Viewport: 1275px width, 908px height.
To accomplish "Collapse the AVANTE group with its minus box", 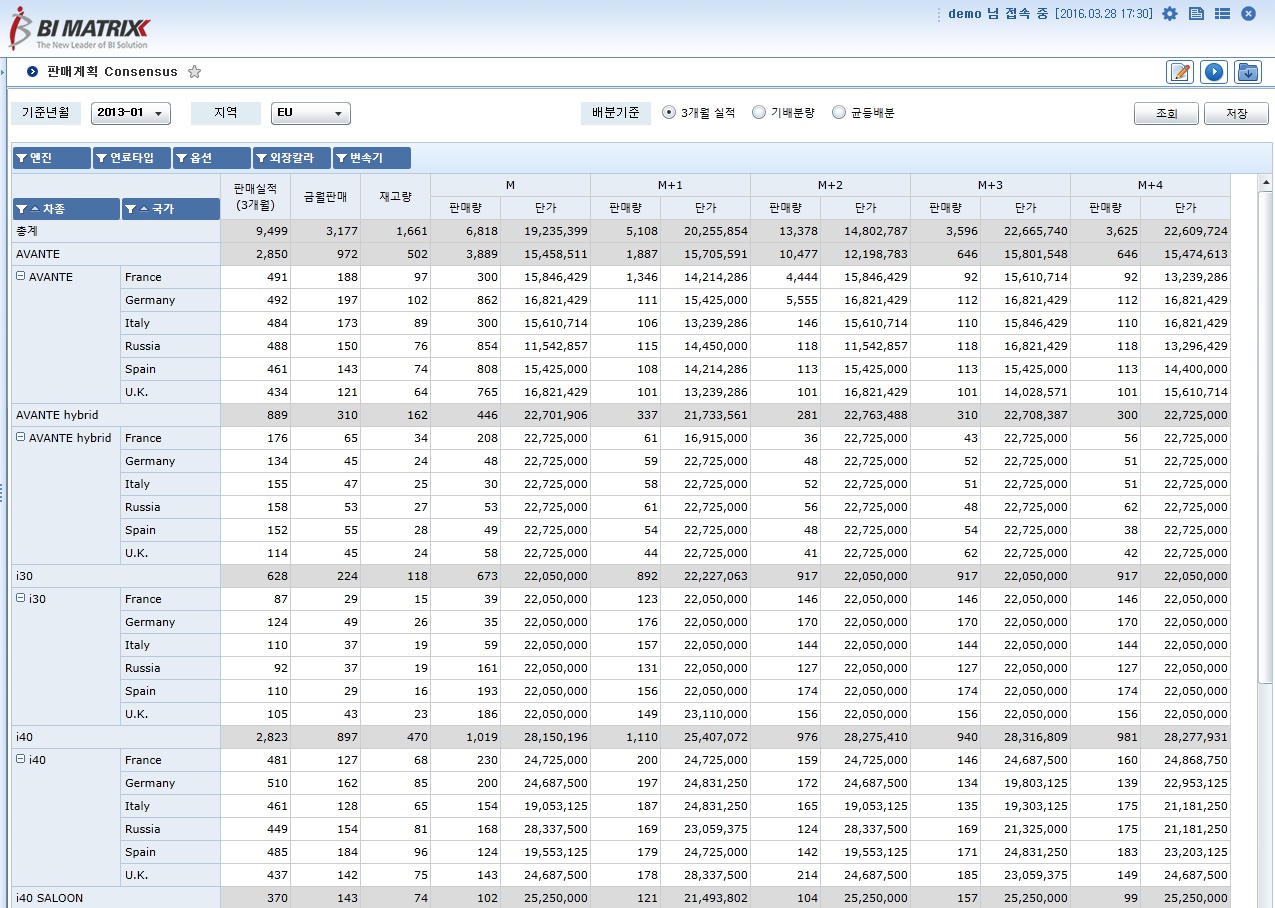I will [x=22, y=277].
